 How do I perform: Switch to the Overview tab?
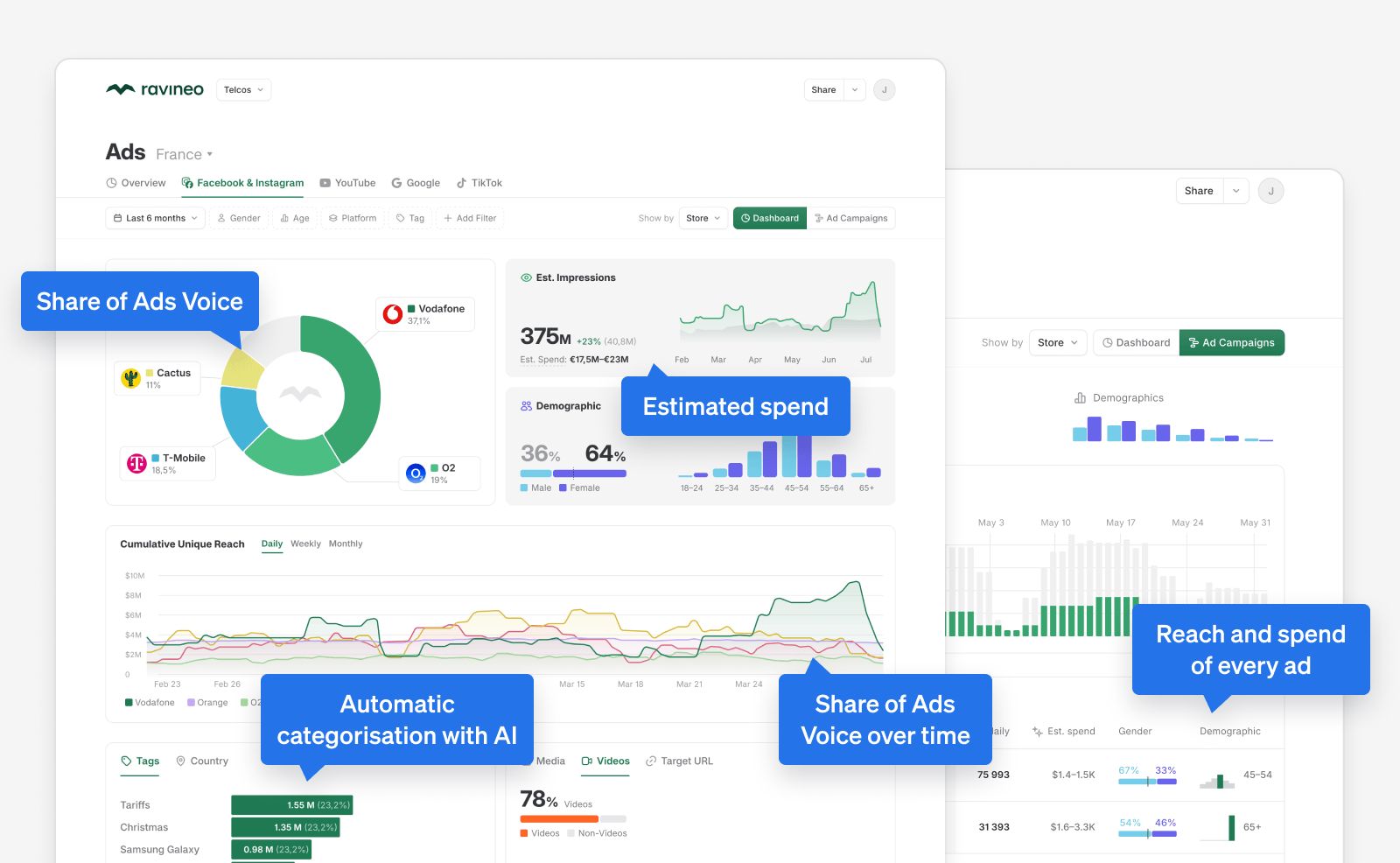(136, 183)
